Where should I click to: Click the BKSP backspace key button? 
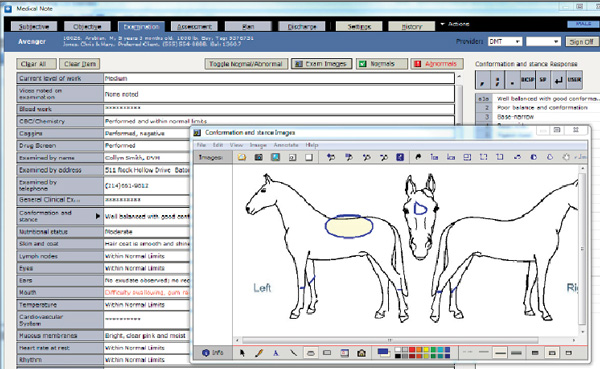527,80
